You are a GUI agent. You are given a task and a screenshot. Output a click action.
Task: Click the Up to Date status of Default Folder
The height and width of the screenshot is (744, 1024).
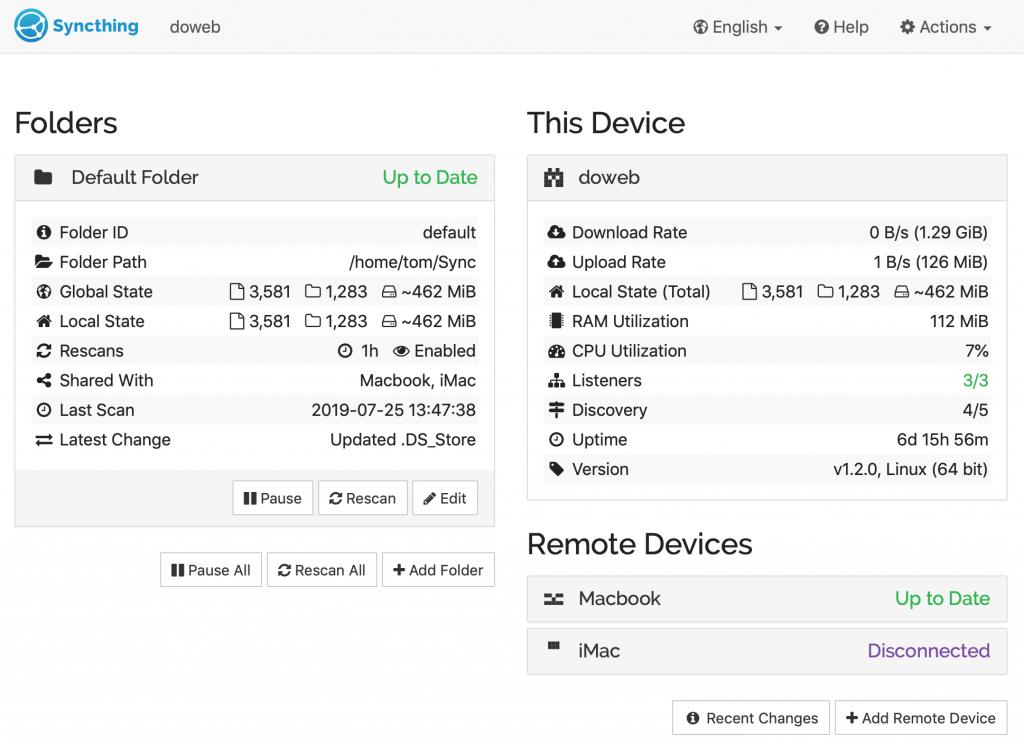pos(430,178)
